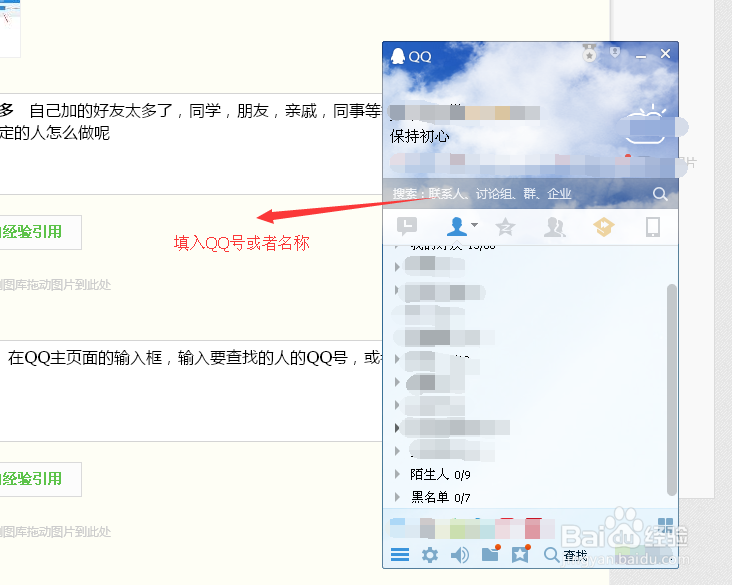The image size is (732, 585).
Task: Click 经验引用 button below the 自己加的好友太多了 box
Action: (x=40, y=232)
